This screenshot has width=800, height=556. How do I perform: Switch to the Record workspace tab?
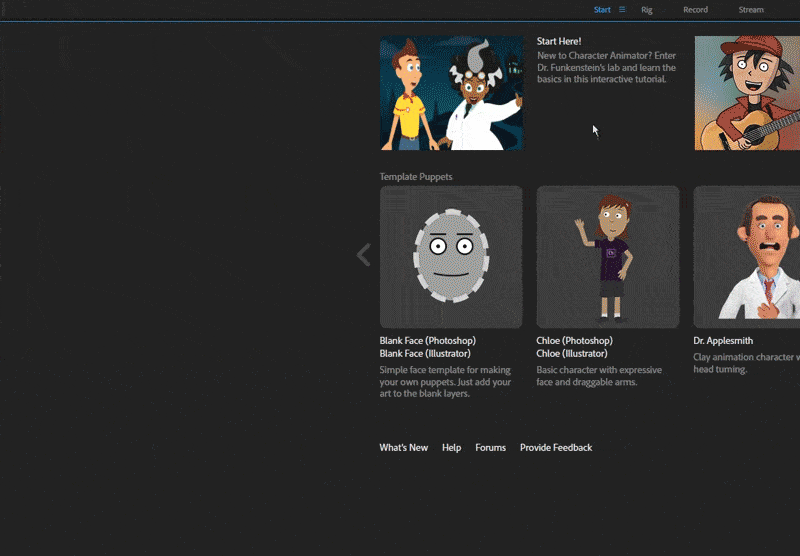695,10
